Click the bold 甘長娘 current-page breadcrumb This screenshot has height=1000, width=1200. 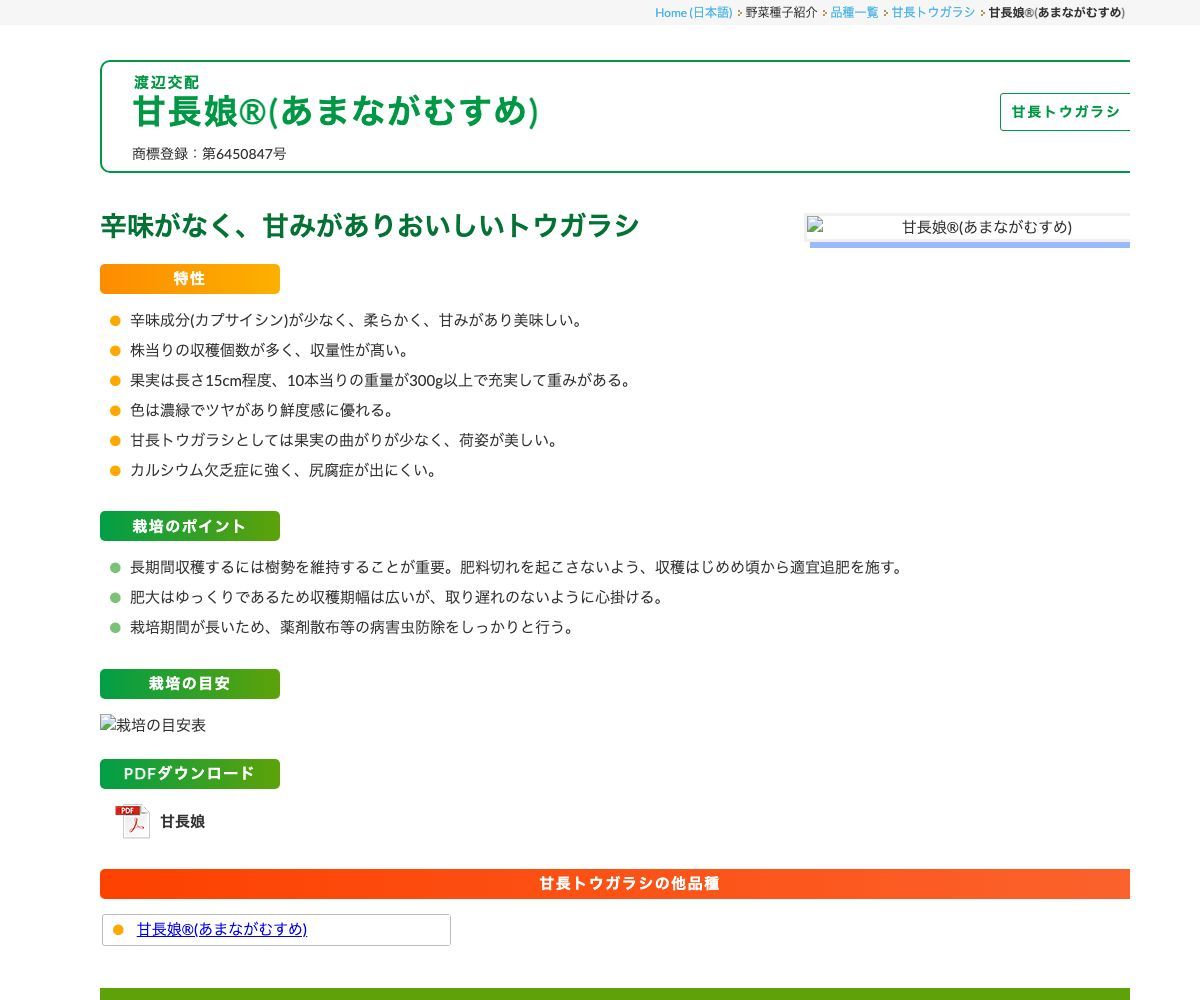click(x=1056, y=12)
